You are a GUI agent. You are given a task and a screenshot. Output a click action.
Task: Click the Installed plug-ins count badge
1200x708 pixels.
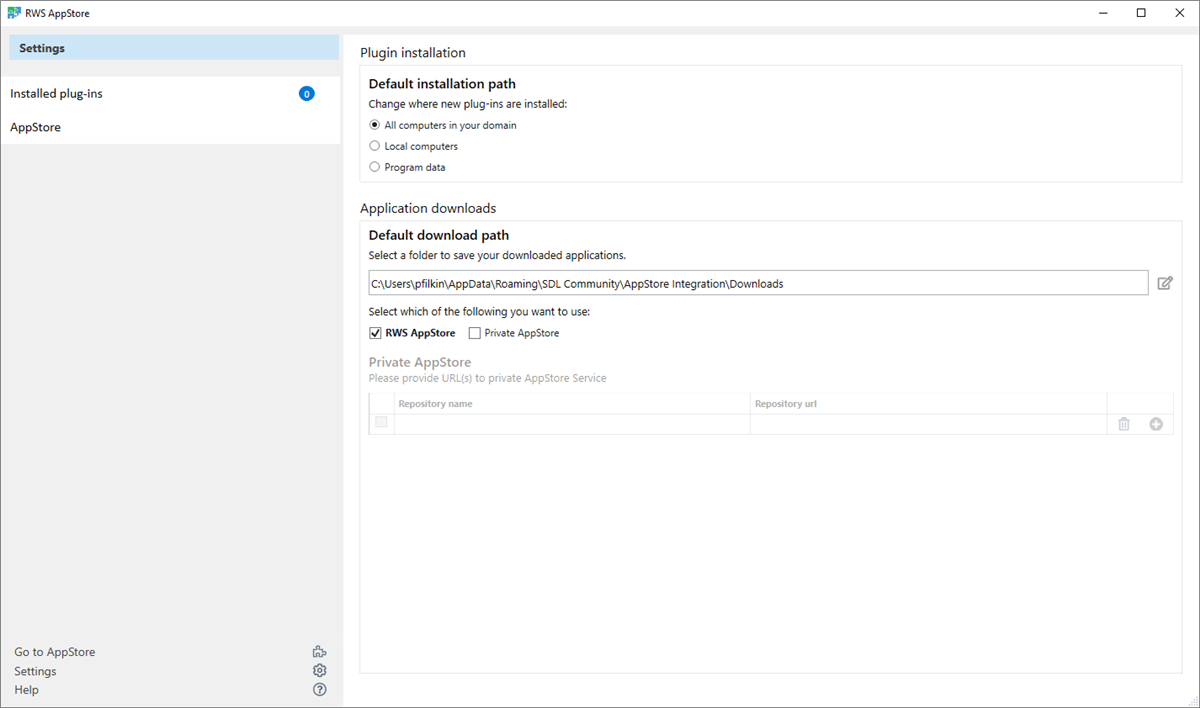[306, 93]
